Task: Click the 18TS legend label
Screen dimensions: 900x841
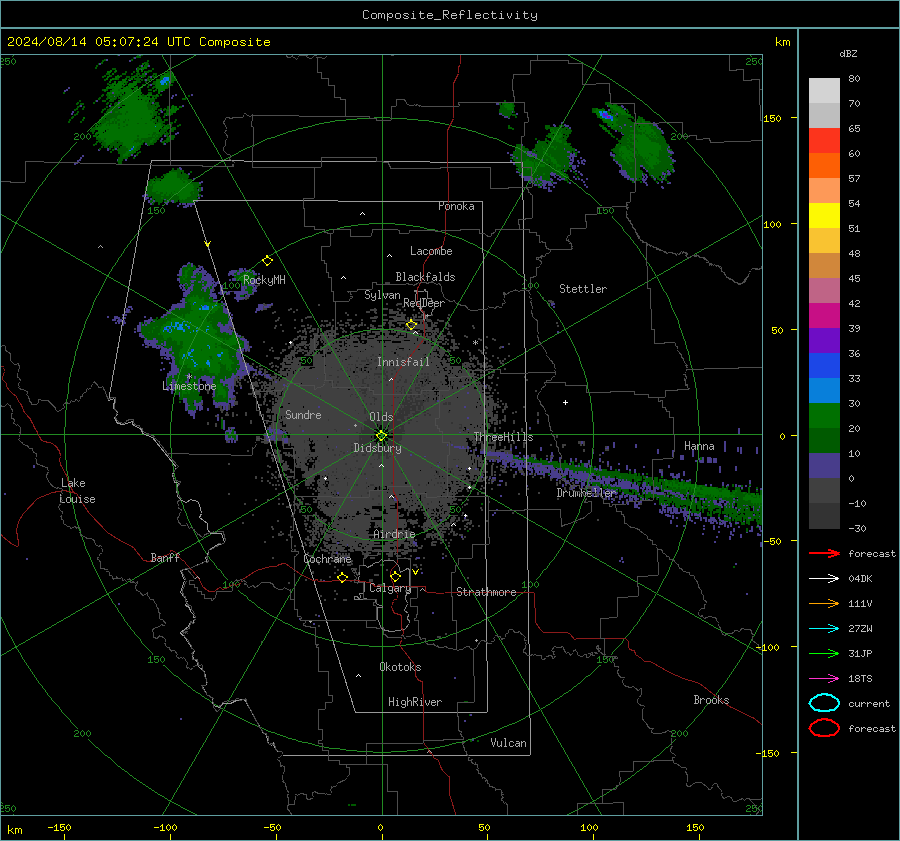Action: coord(860,679)
